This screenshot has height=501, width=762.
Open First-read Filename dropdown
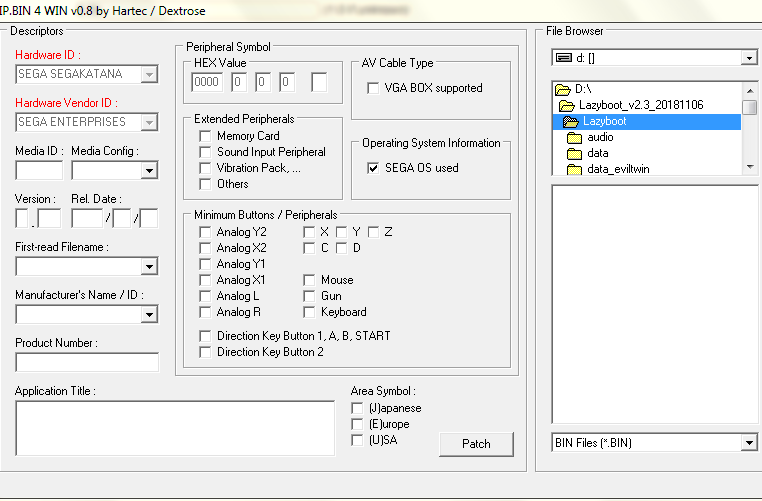pos(149,266)
